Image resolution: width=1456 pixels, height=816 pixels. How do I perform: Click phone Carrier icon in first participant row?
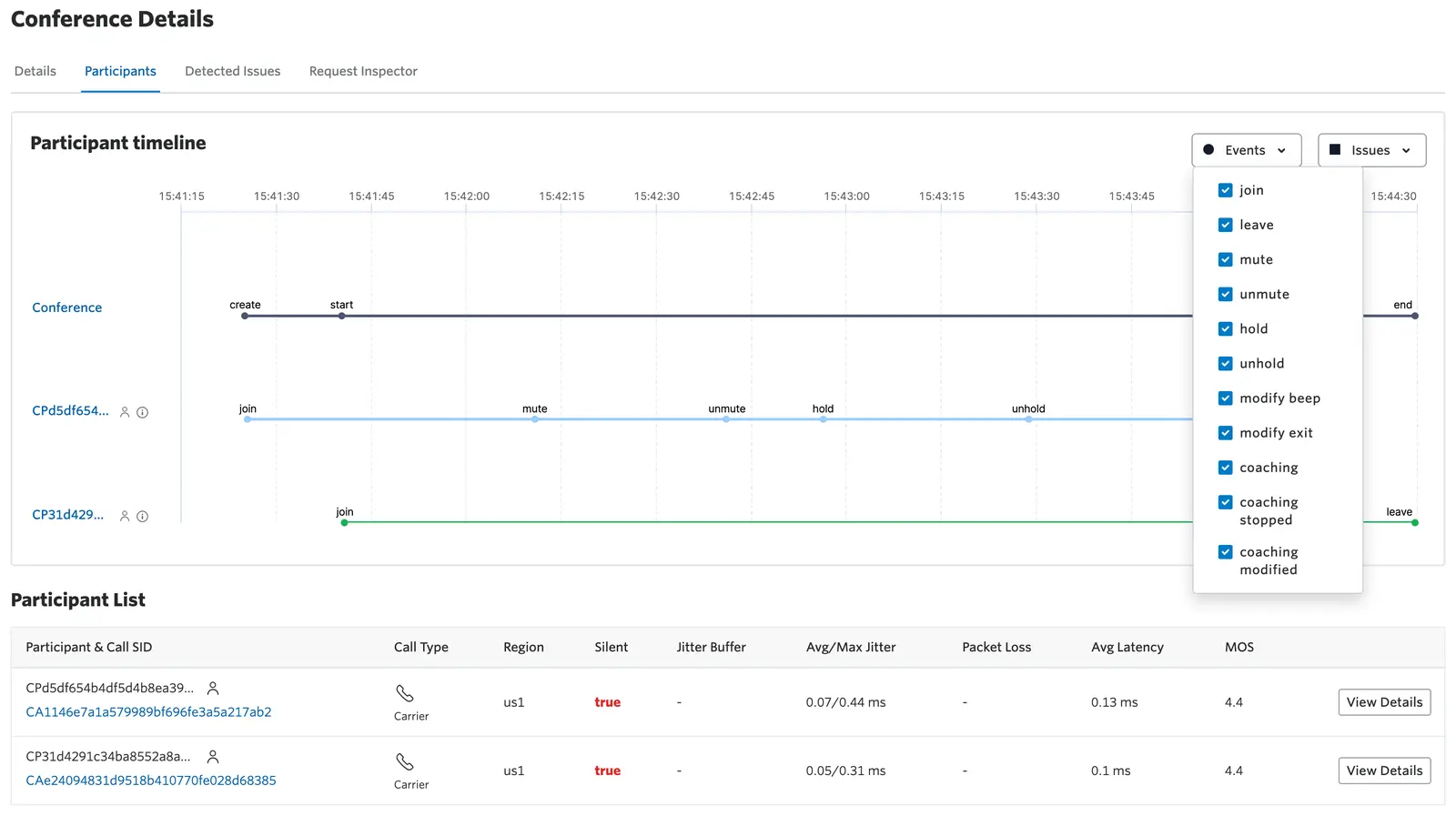[405, 693]
